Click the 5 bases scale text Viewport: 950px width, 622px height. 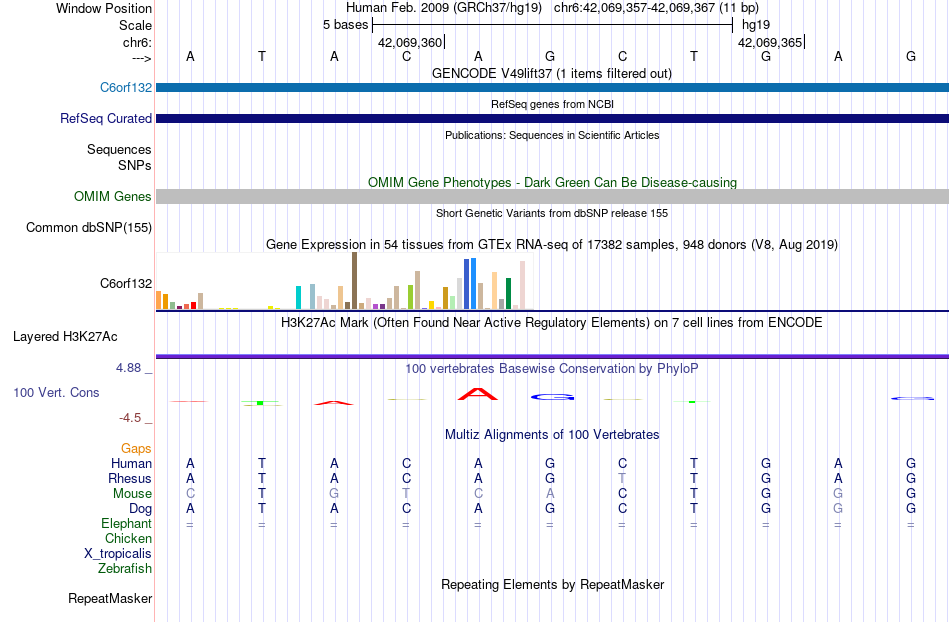click(345, 25)
